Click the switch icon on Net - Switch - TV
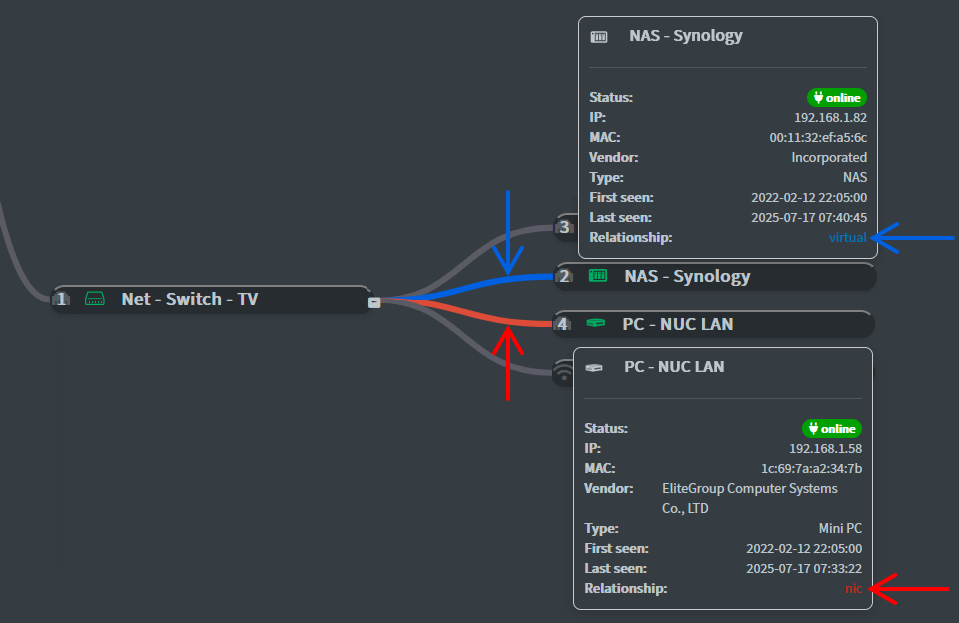959x623 pixels. pyautogui.click(x=95, y=299)
